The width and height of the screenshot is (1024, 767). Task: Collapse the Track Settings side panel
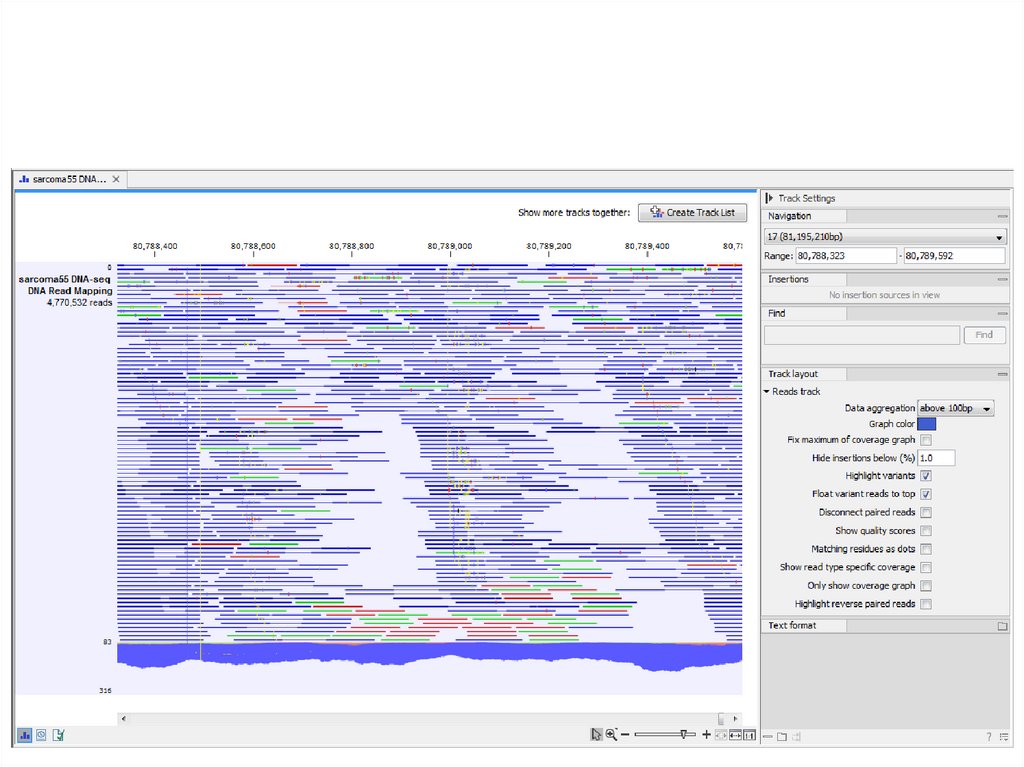769,198
